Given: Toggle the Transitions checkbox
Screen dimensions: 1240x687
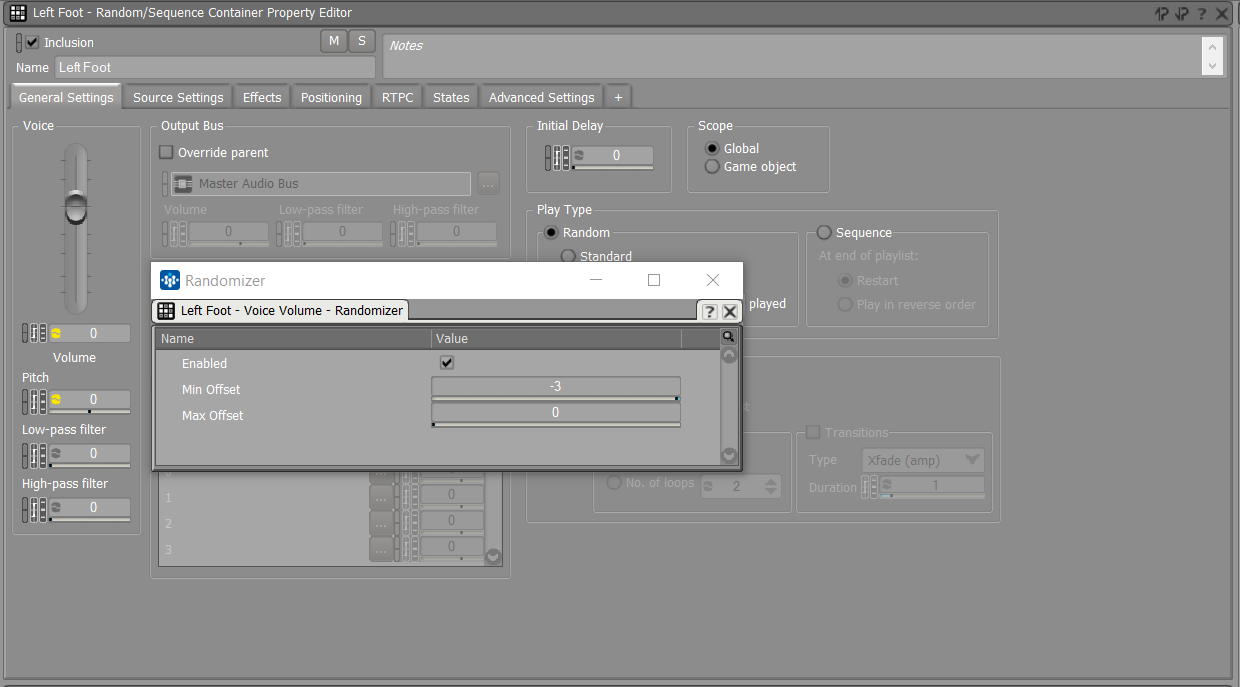Looking at the screenshot, I should (x=813, y=432).
